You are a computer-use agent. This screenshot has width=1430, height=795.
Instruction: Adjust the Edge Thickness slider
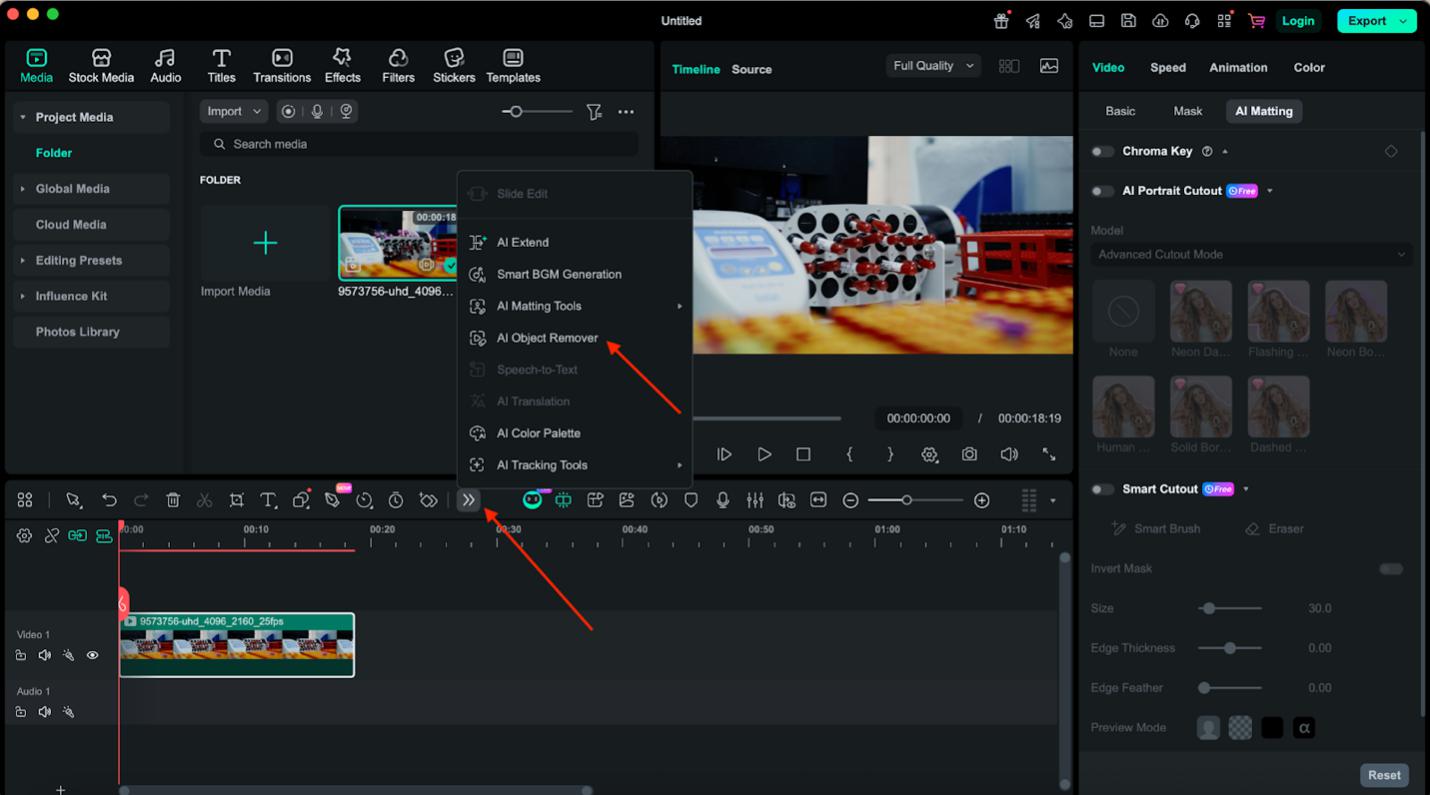click(x=1230, y=648)
